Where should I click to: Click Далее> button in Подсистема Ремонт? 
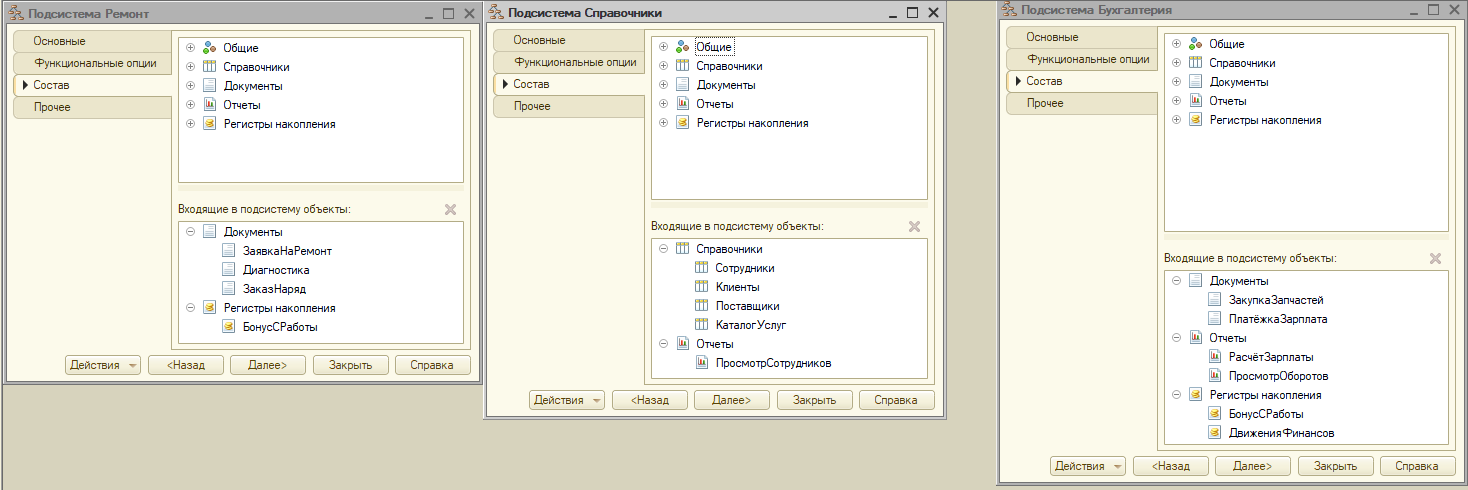coord(268,365)
